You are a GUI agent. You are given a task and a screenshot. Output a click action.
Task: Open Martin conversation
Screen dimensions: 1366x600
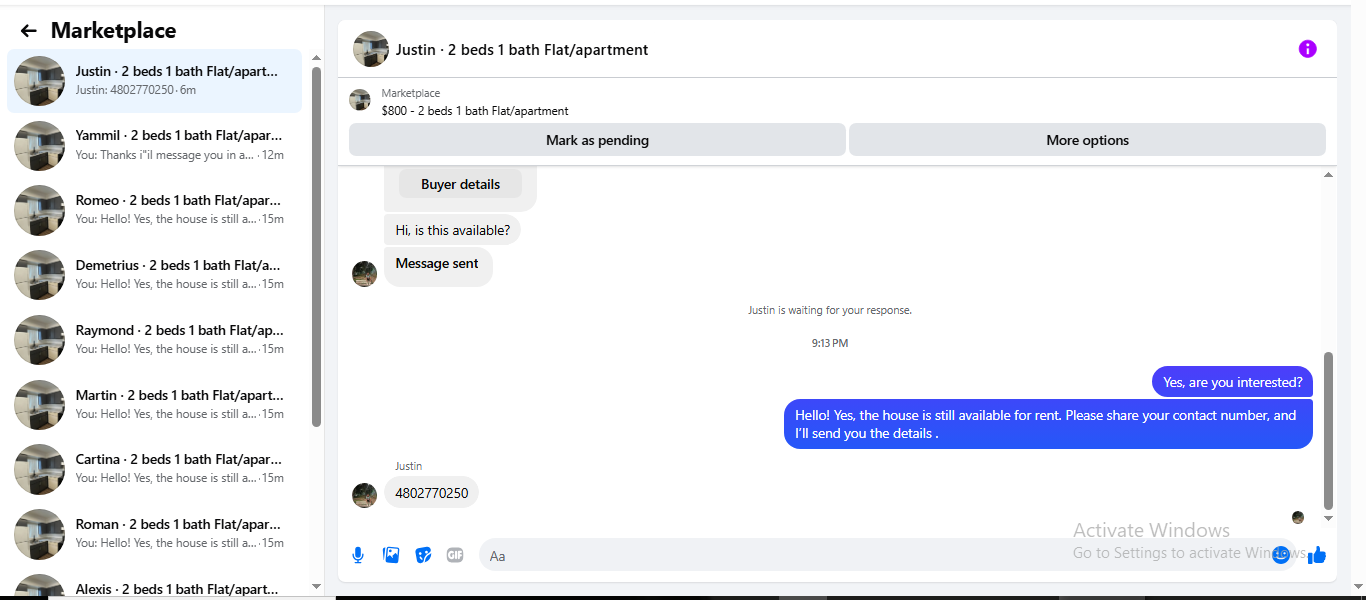tap(154, 405)
